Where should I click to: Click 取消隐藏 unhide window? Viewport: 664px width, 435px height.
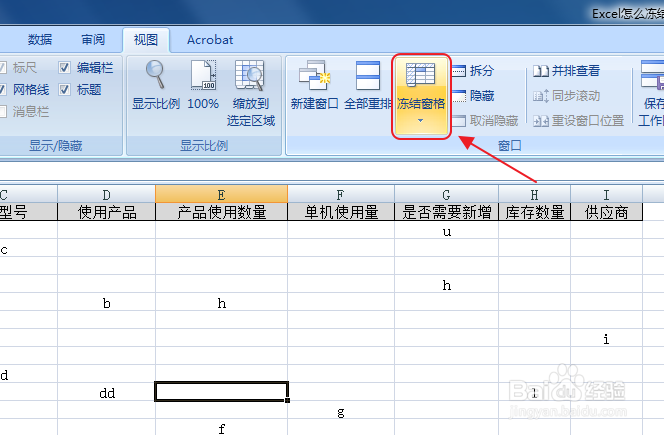pos(486,121)
